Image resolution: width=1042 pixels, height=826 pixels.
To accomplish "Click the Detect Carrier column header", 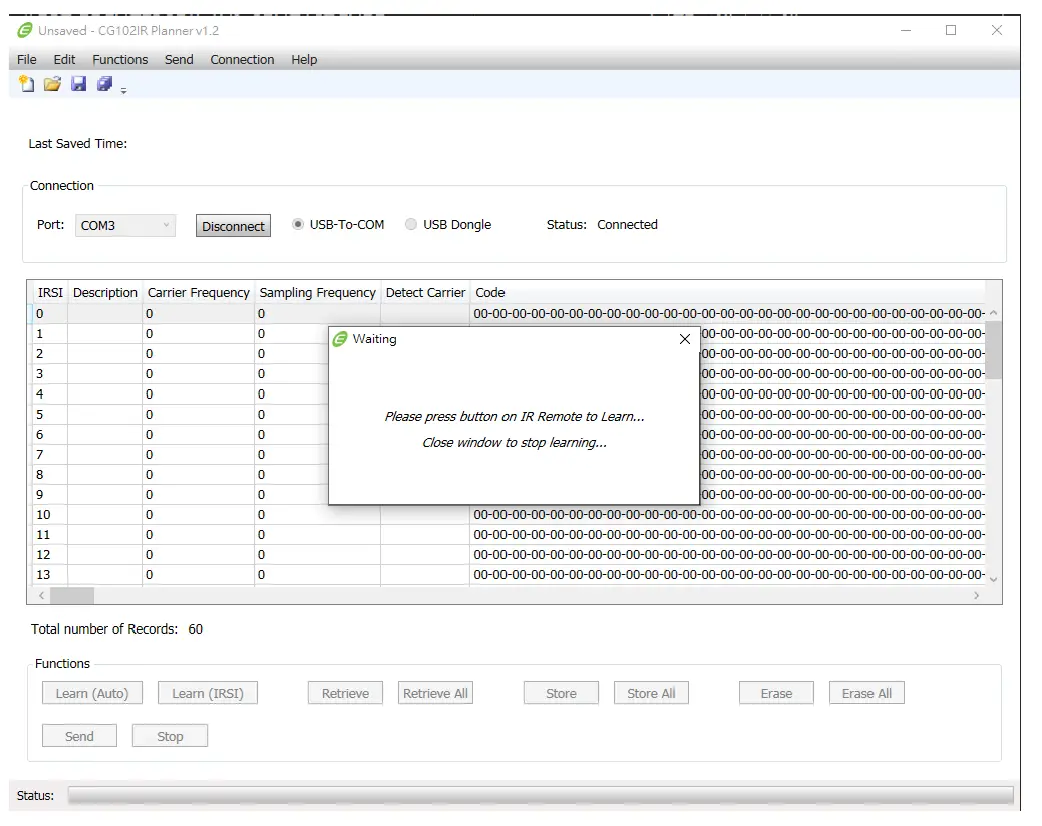I will tap(425, 292).
